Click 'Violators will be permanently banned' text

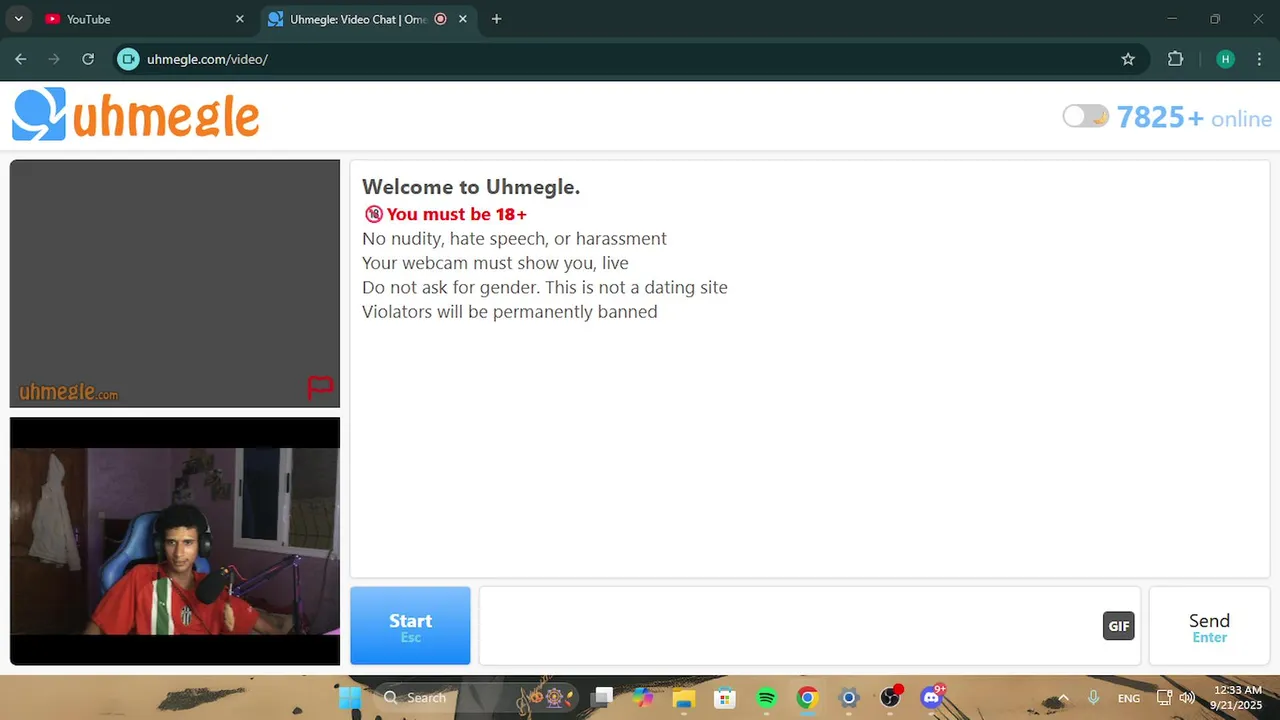point(510,311)
